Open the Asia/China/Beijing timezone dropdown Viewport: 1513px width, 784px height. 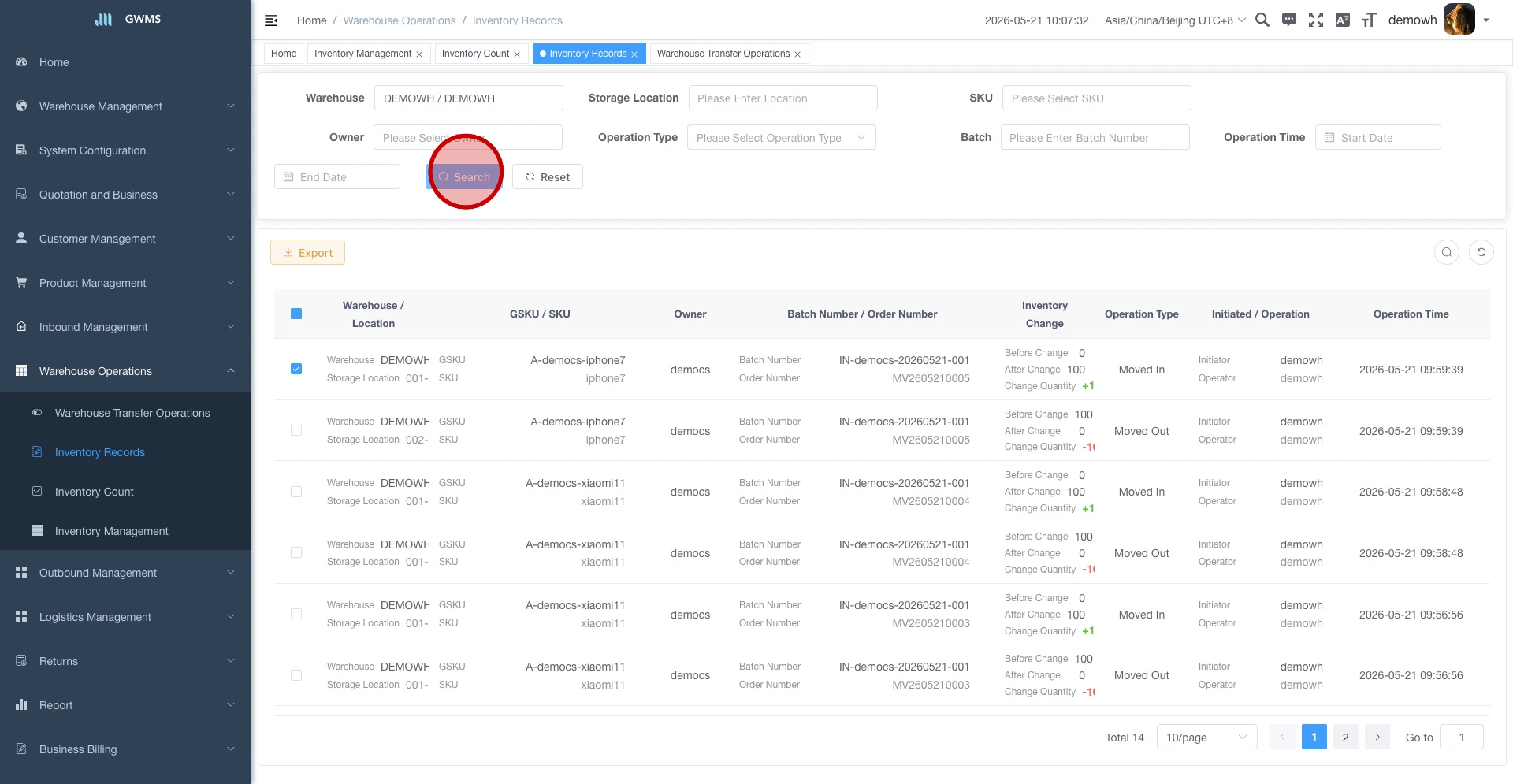point(1175,20)
